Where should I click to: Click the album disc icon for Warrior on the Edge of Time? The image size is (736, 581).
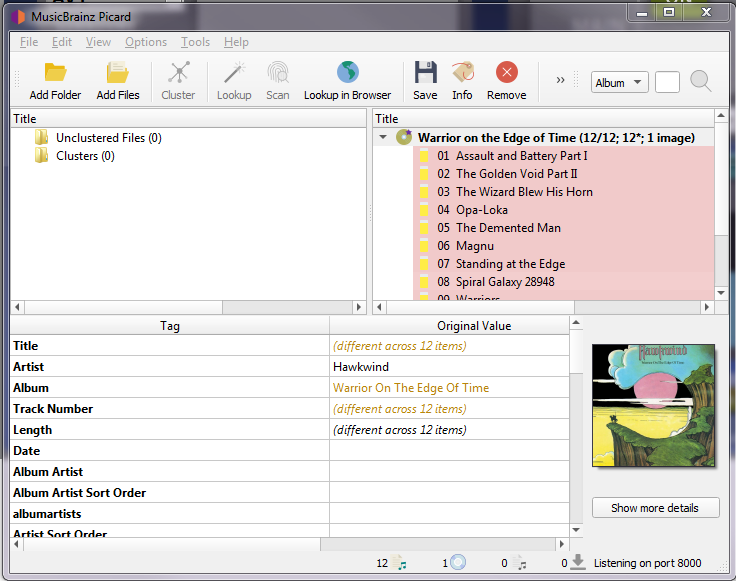[x=404, y=137]
